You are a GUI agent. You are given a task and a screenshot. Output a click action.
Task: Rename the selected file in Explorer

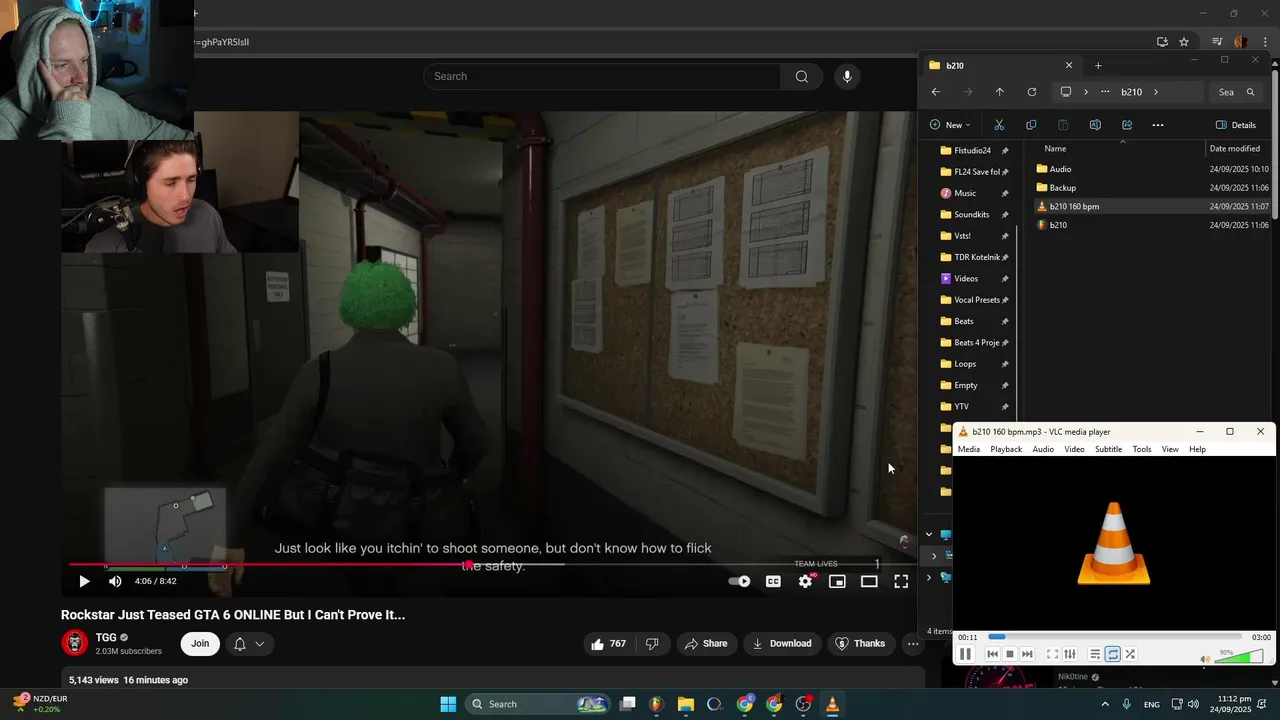click(1095, 125)
